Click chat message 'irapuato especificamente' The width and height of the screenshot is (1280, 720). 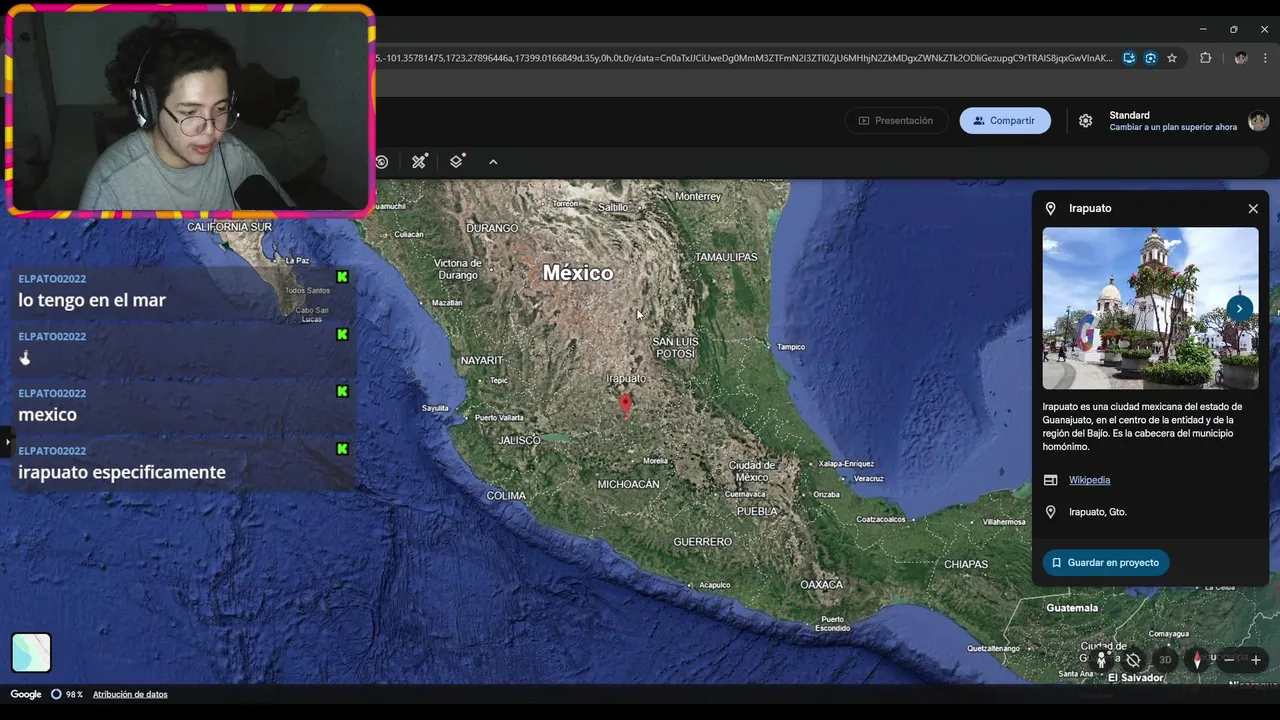(122, 472)
